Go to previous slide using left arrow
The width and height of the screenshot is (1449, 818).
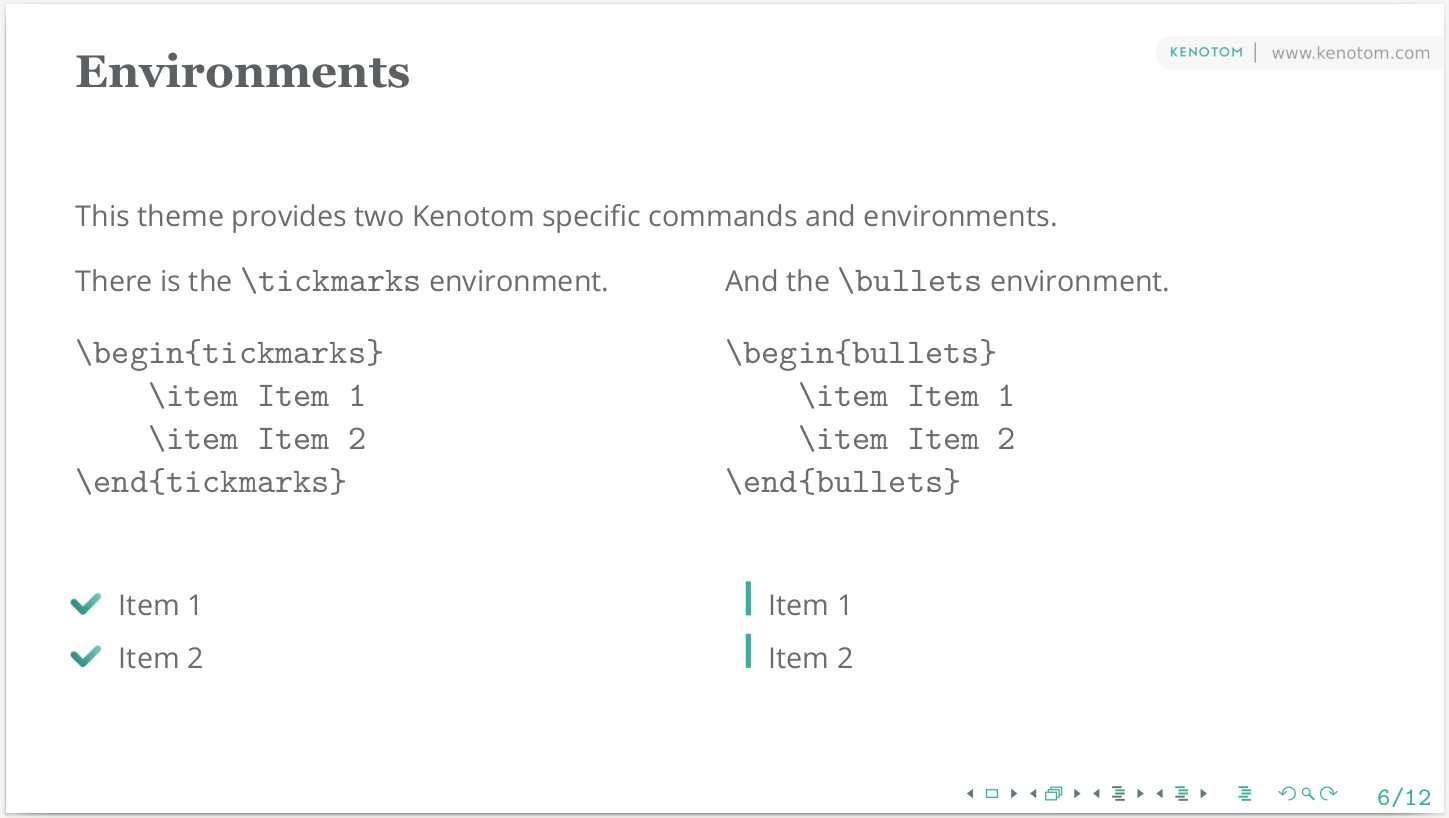pyautogui.click(x=969, y=794)
